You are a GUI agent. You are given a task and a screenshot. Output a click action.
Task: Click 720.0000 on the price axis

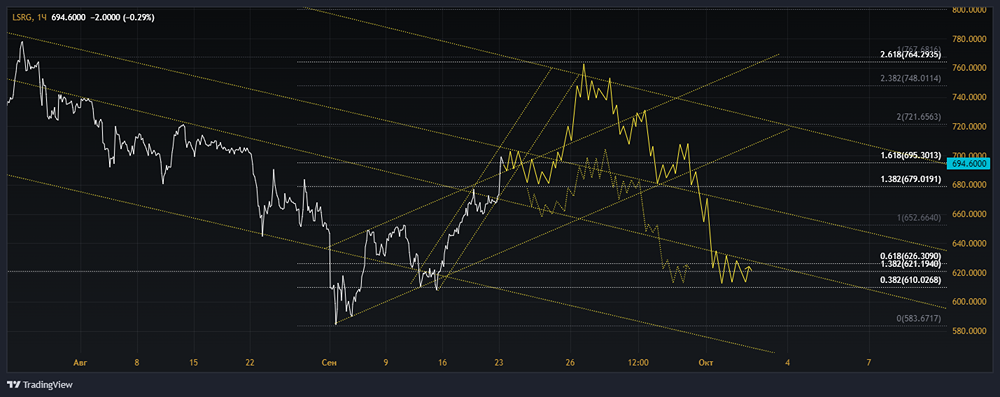[969, 127]
